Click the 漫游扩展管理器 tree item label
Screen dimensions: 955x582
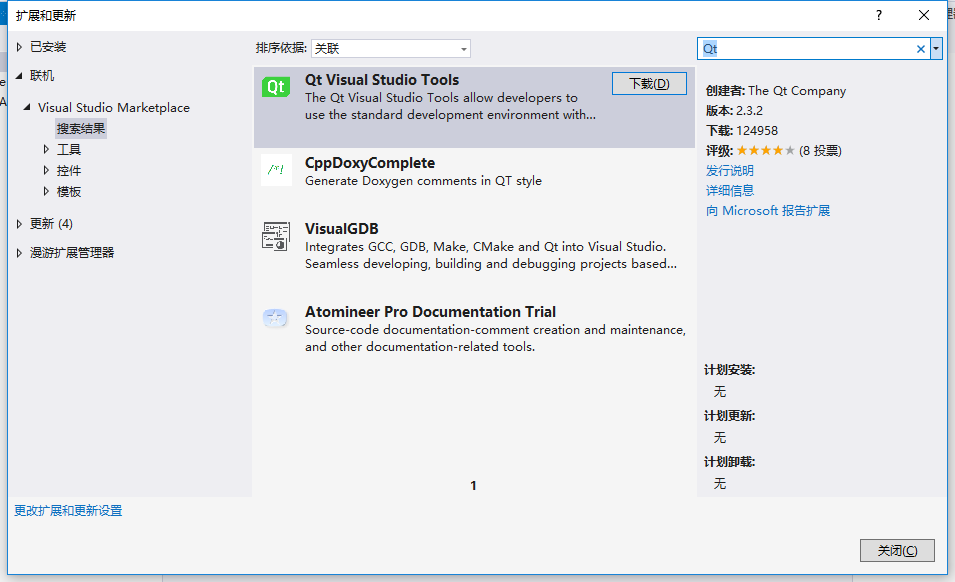coord(72,253)
